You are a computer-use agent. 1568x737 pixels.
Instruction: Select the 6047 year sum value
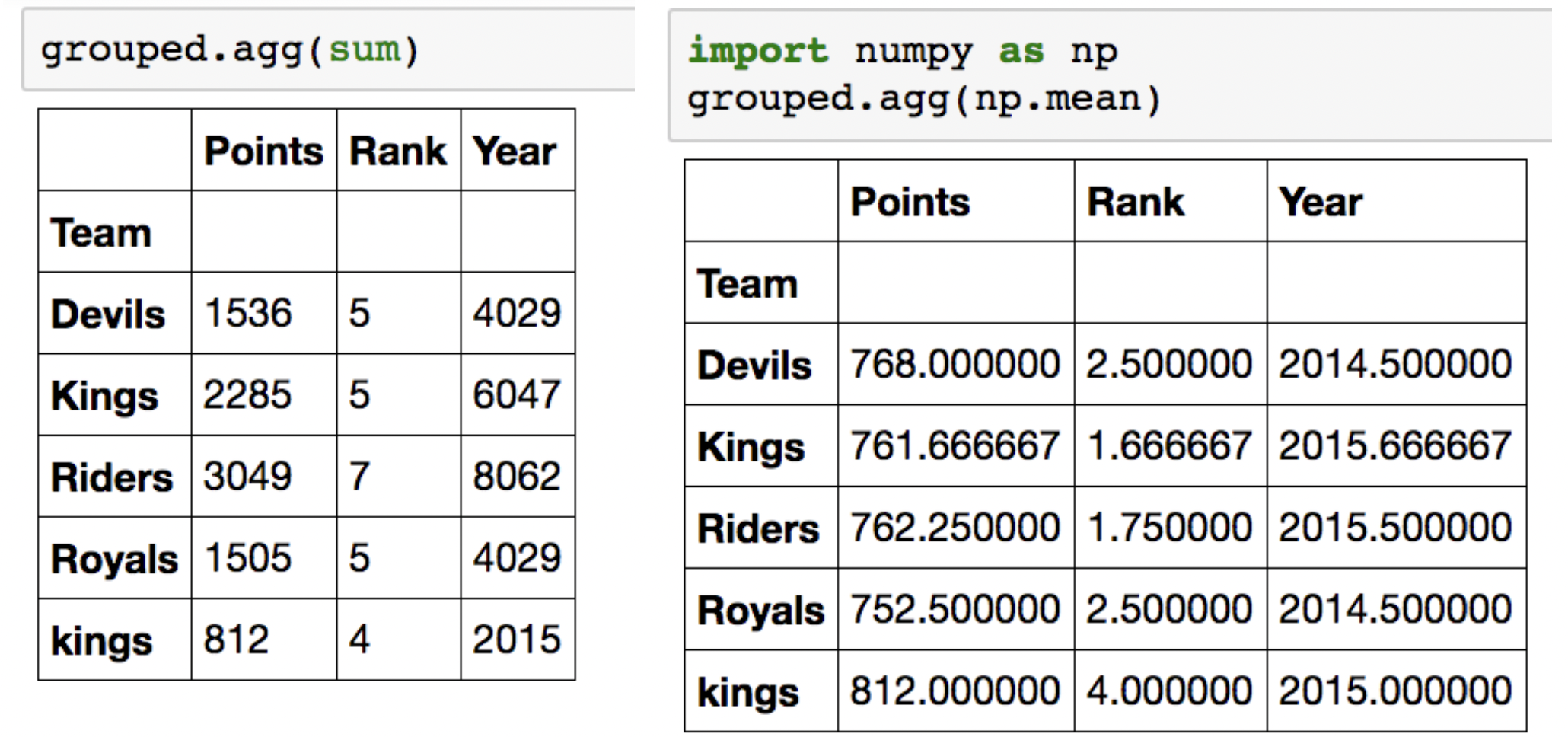click(x=517, y=394)
